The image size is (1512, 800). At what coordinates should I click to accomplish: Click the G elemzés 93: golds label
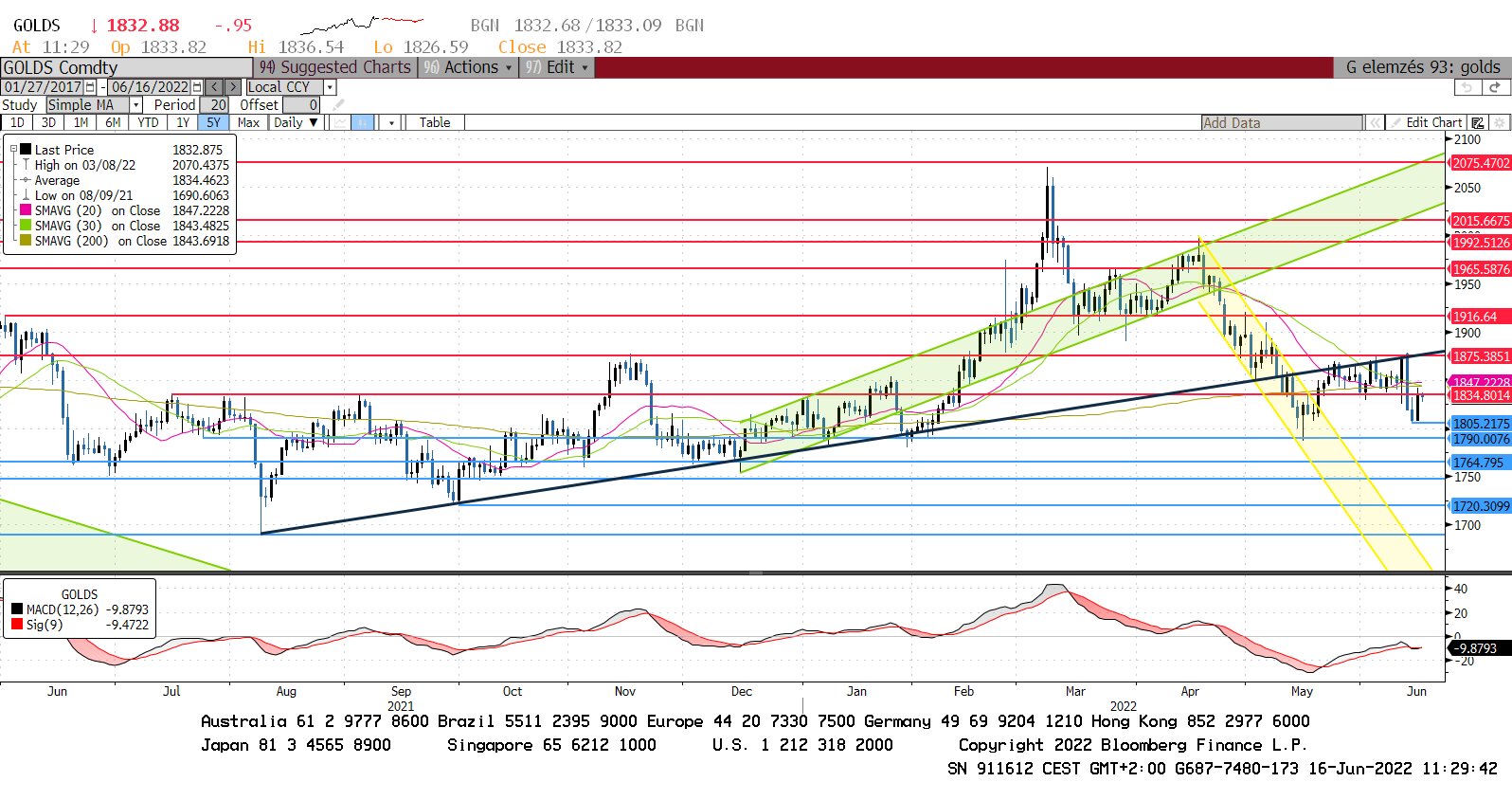1422,67
